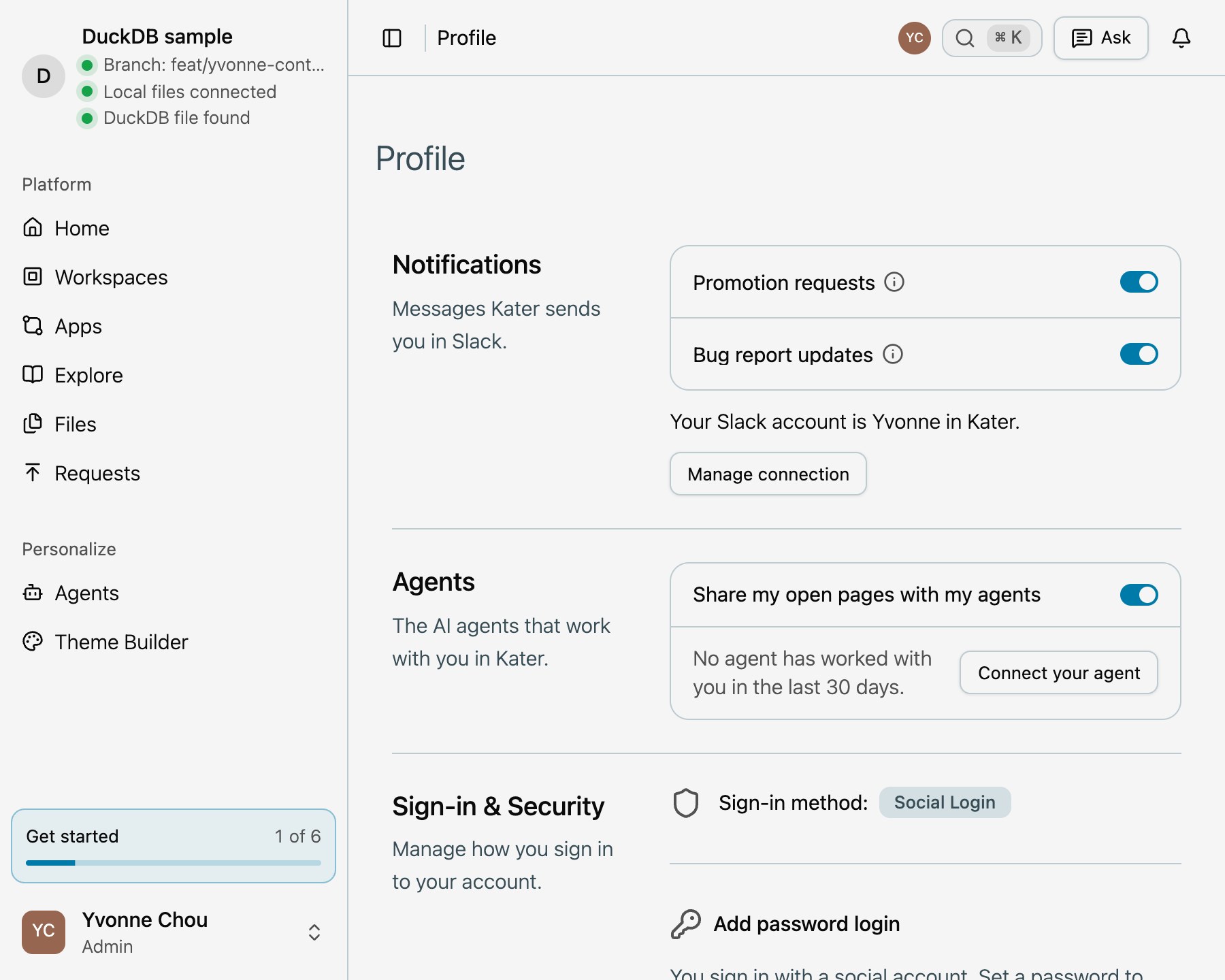Click Local files connected status
This screenshot has height=980, width=1225.
point(178,91)
